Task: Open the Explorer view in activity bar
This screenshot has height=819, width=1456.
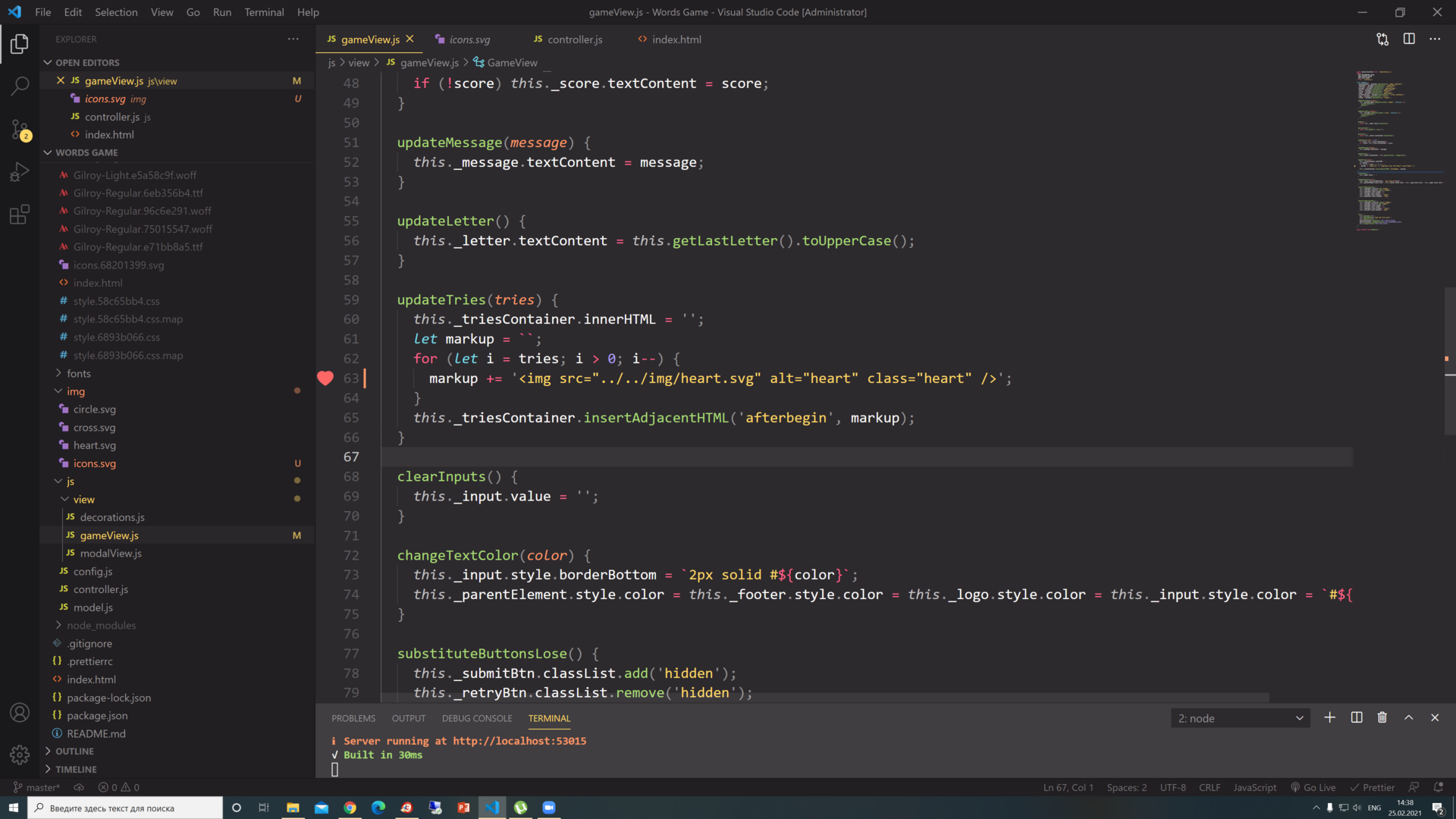Action: (x=20, y=45)
